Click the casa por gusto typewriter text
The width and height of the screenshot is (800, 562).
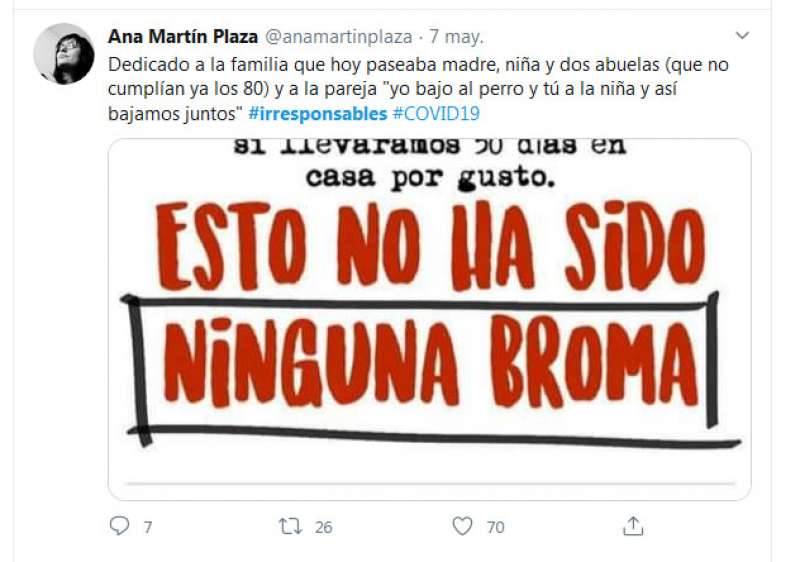click(x=430, y=178)
